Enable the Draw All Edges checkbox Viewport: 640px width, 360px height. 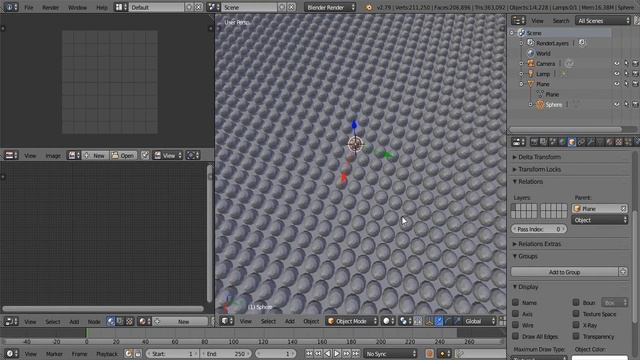[516, 336]
